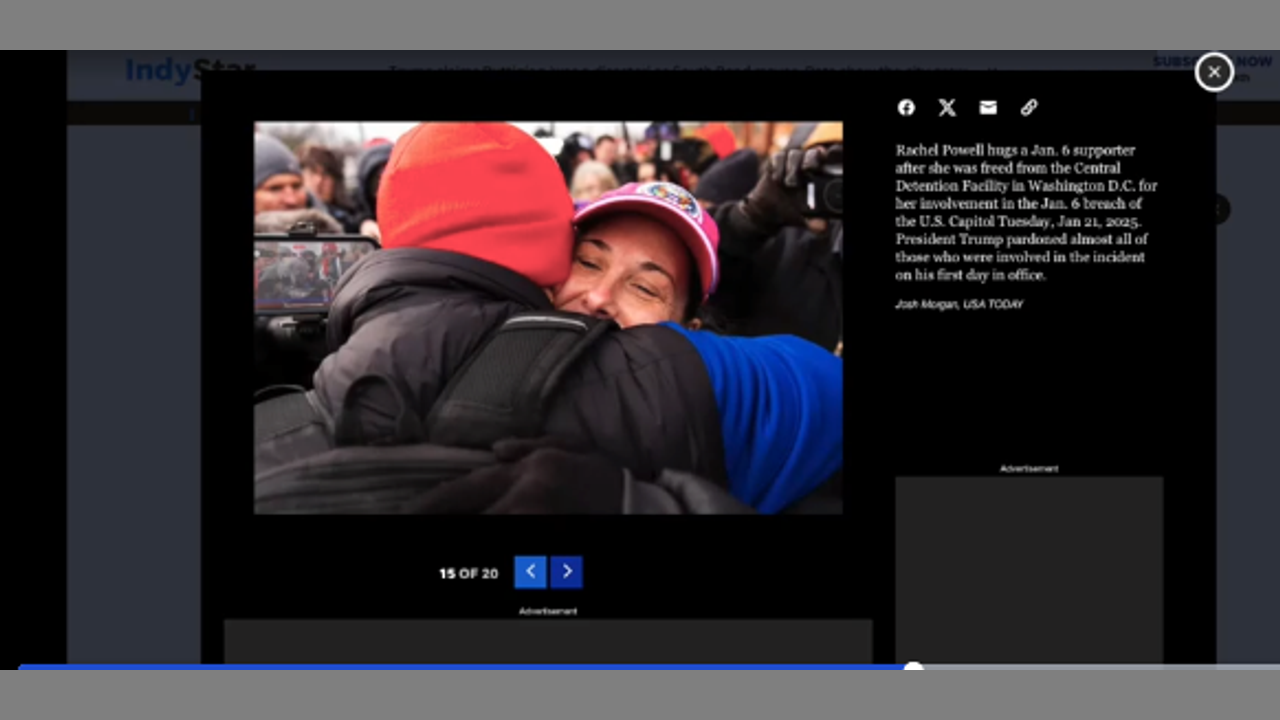Viewport: 1280px width, 720px height.
Task: Open the right sidebar advertisement box
Action: coord(1028,568)
